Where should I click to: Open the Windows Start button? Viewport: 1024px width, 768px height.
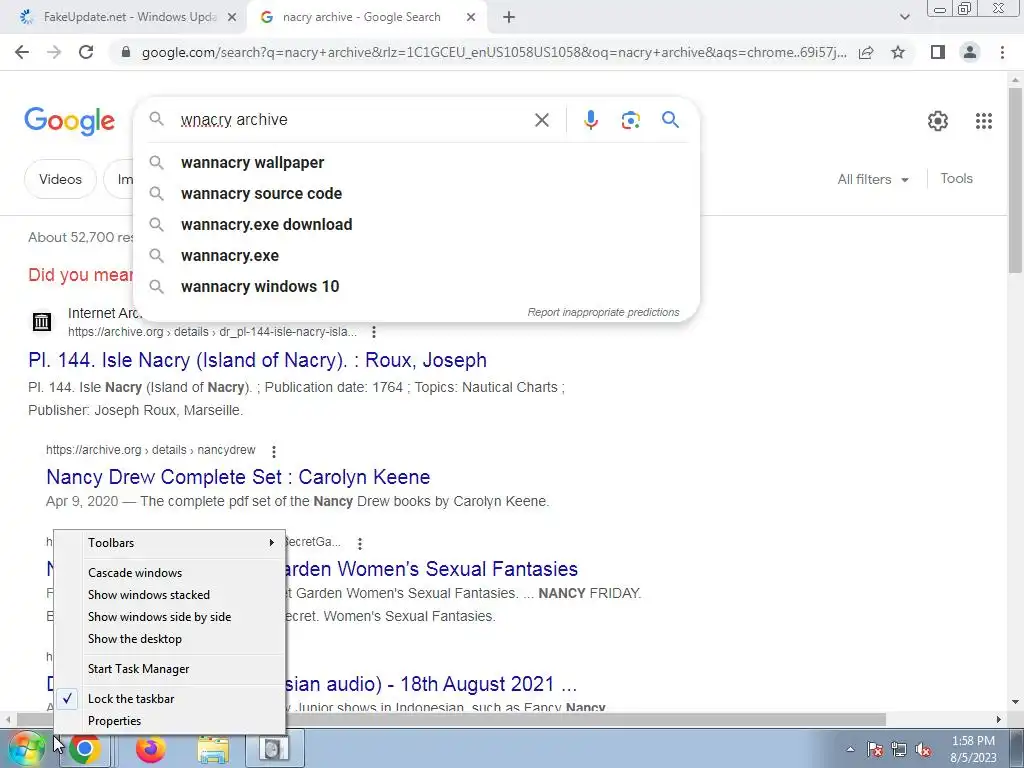[26, 749]
